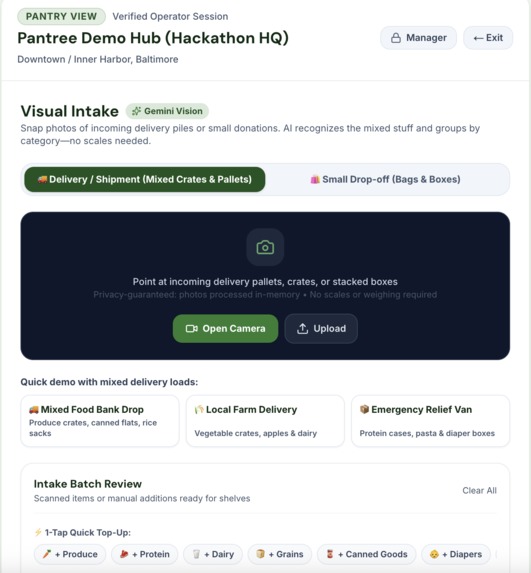Click 'Quick demo with mixed delivery loads:' text

[109, 382]
